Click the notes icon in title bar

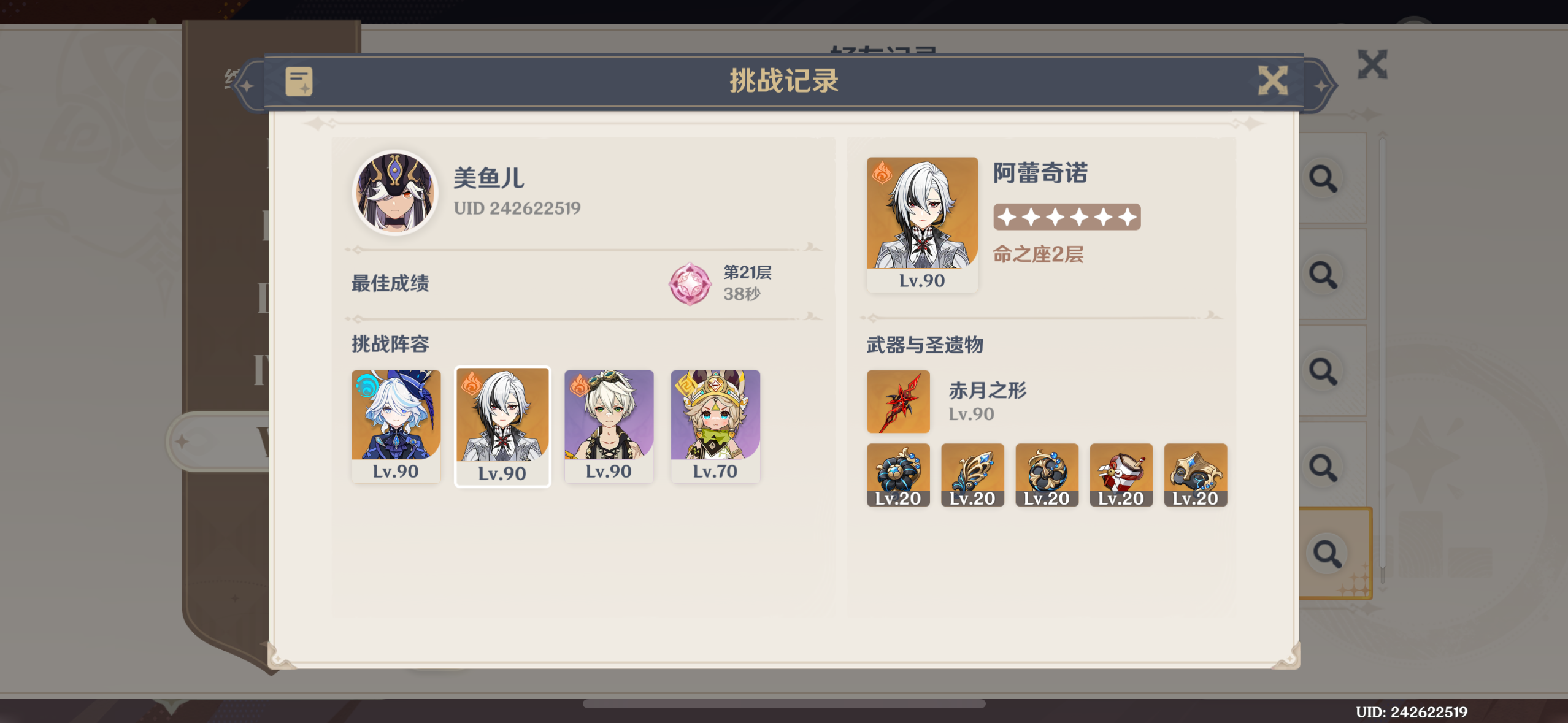(299, 82)
